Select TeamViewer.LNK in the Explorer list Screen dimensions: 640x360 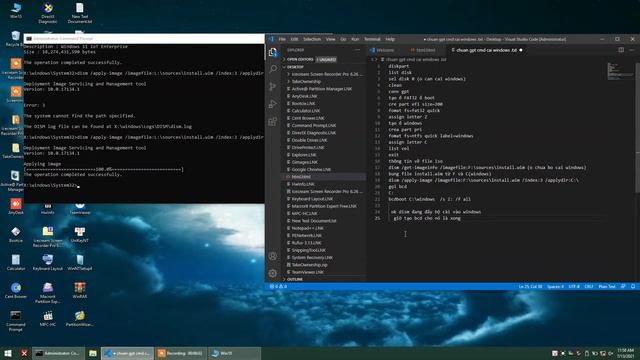[x=325, y=272]
